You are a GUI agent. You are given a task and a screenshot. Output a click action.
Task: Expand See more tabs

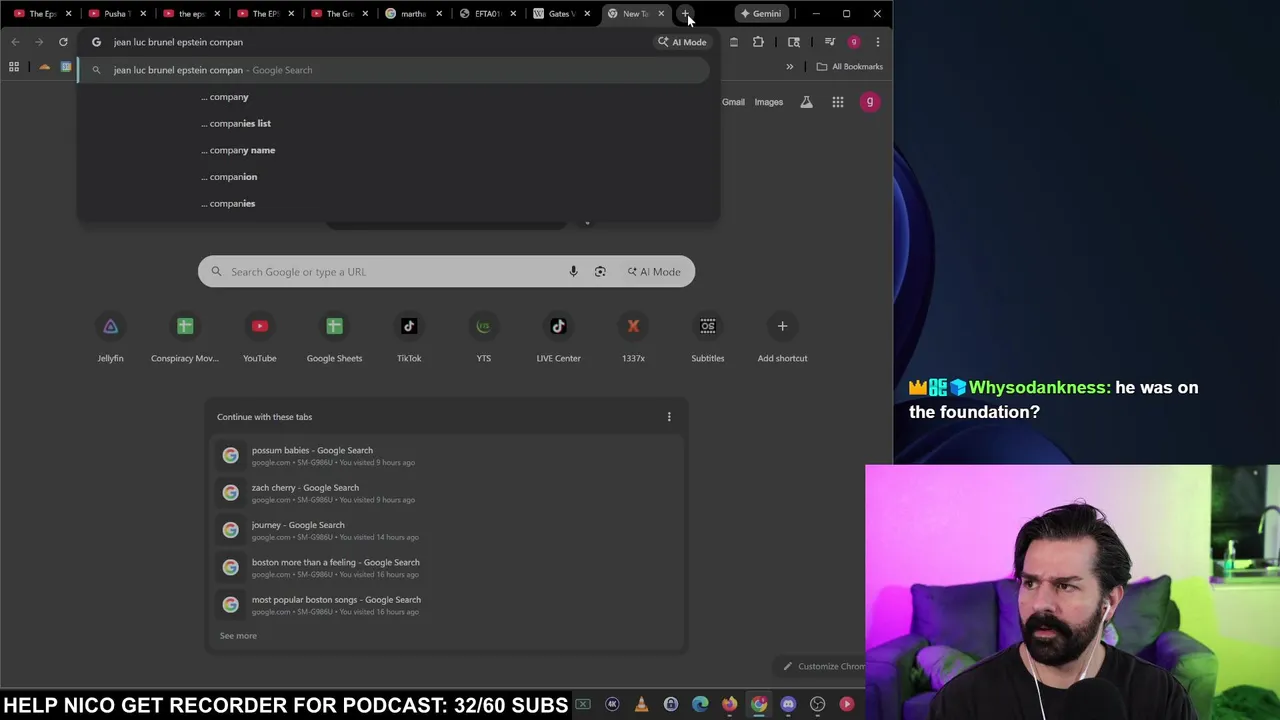pyautogui.click(x=238, y=636)
